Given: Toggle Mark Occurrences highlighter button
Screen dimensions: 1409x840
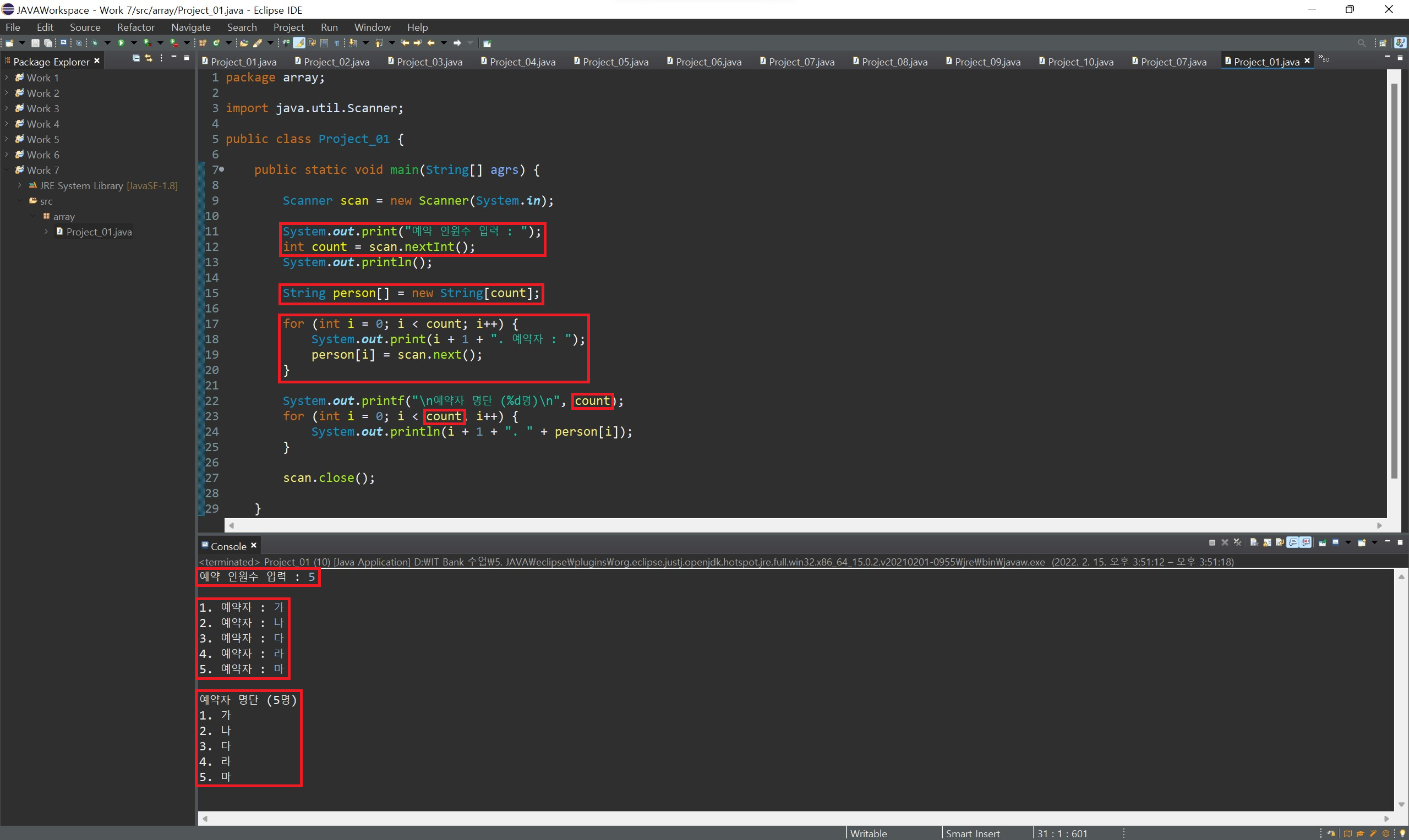Looking at the screenshot, I should click(299, 43).
